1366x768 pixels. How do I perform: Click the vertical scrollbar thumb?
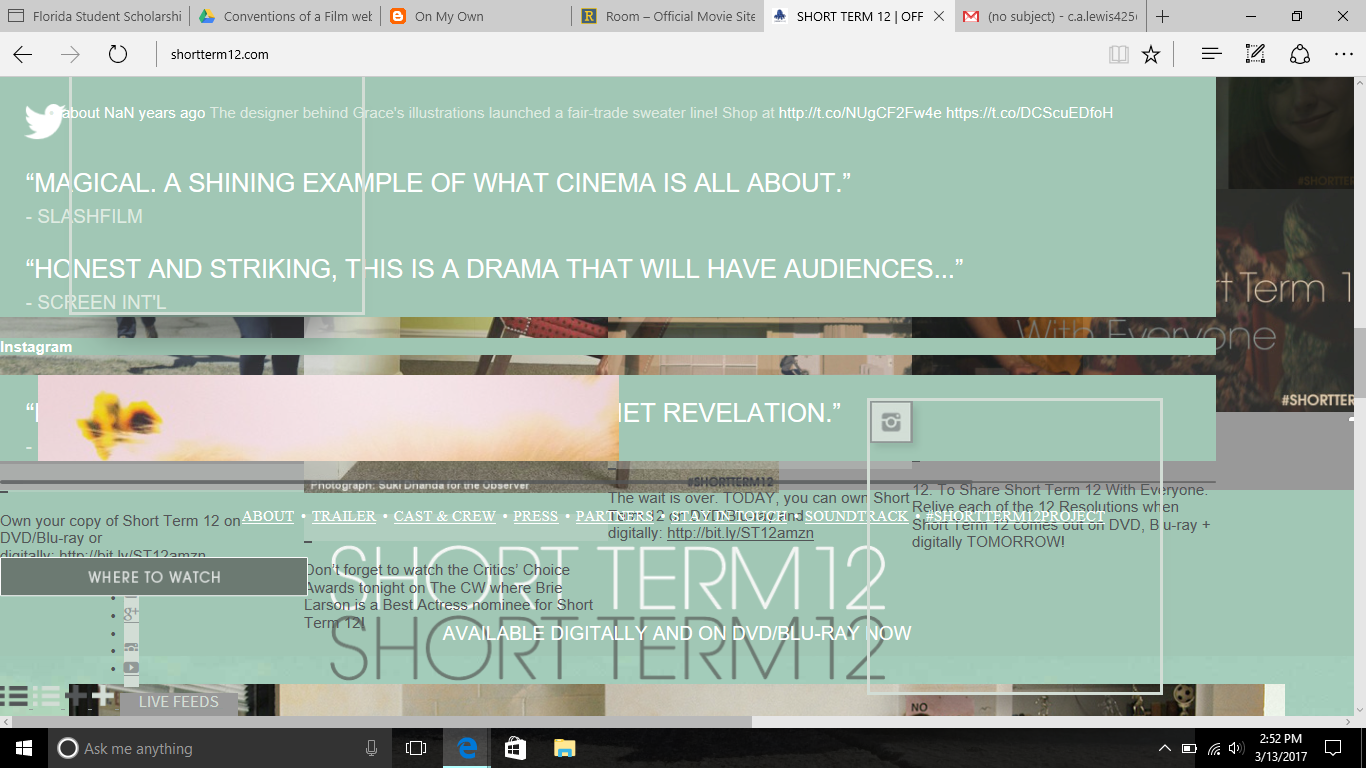click(x=1358, y=364)
